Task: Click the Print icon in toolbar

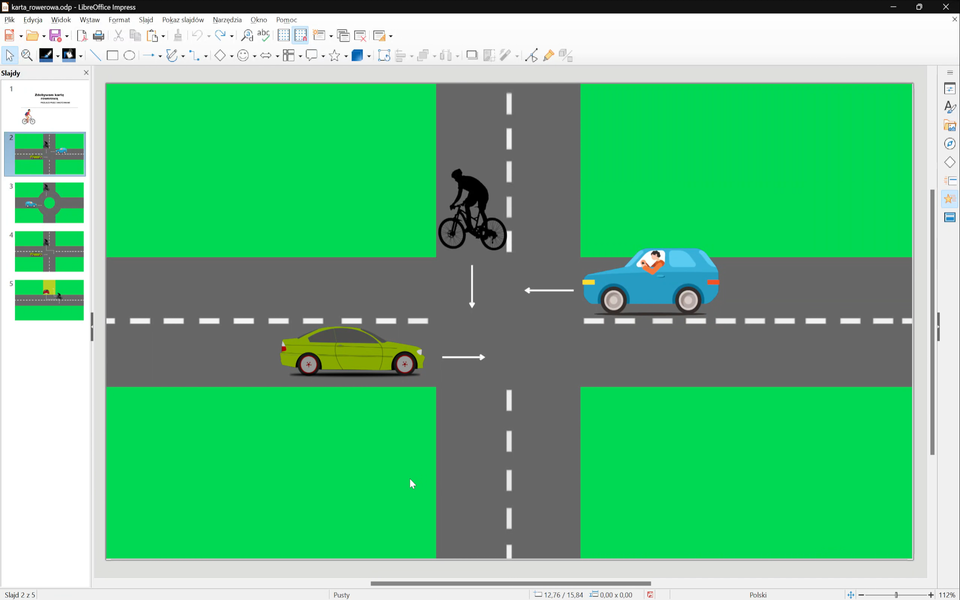Action: pyautogui.click(x=98, y=36)
